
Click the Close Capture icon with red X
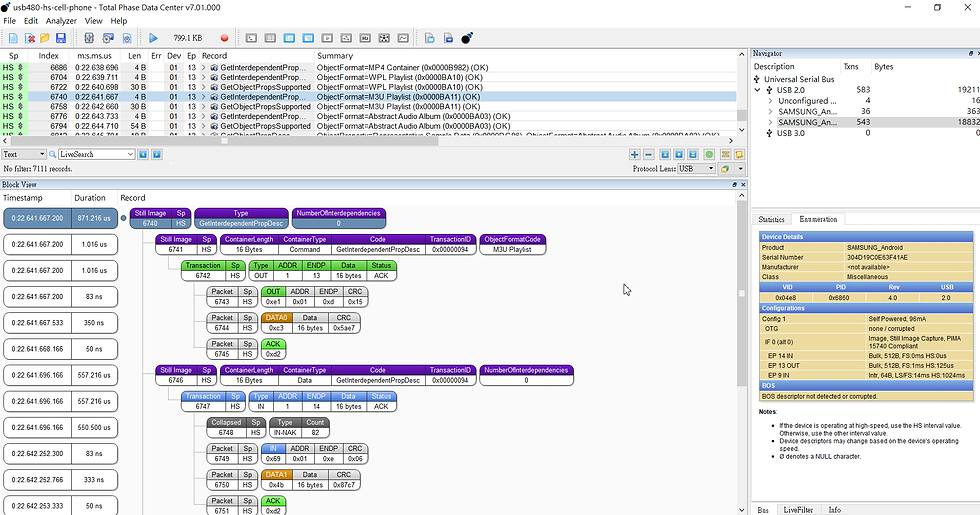(x=29, y=38)
